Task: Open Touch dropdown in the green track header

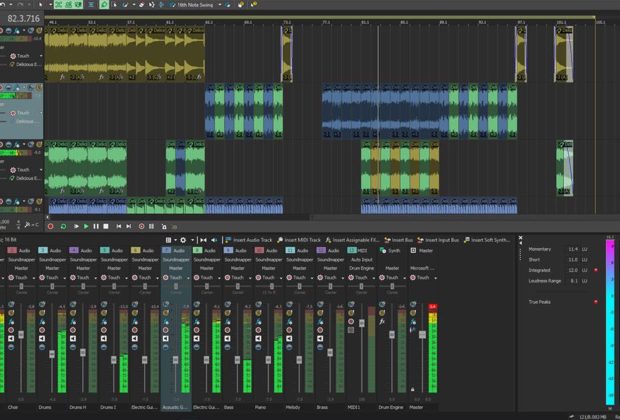Action: [41, 170]
